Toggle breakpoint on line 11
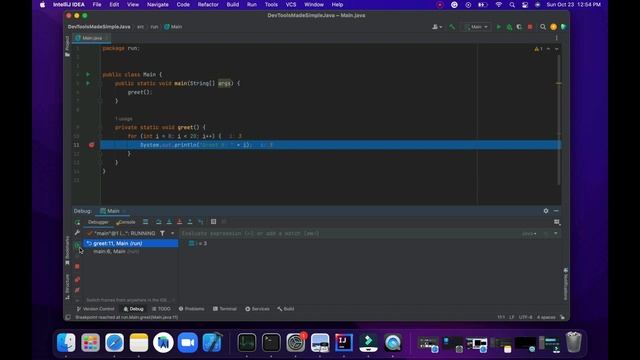 click(91, 145)
